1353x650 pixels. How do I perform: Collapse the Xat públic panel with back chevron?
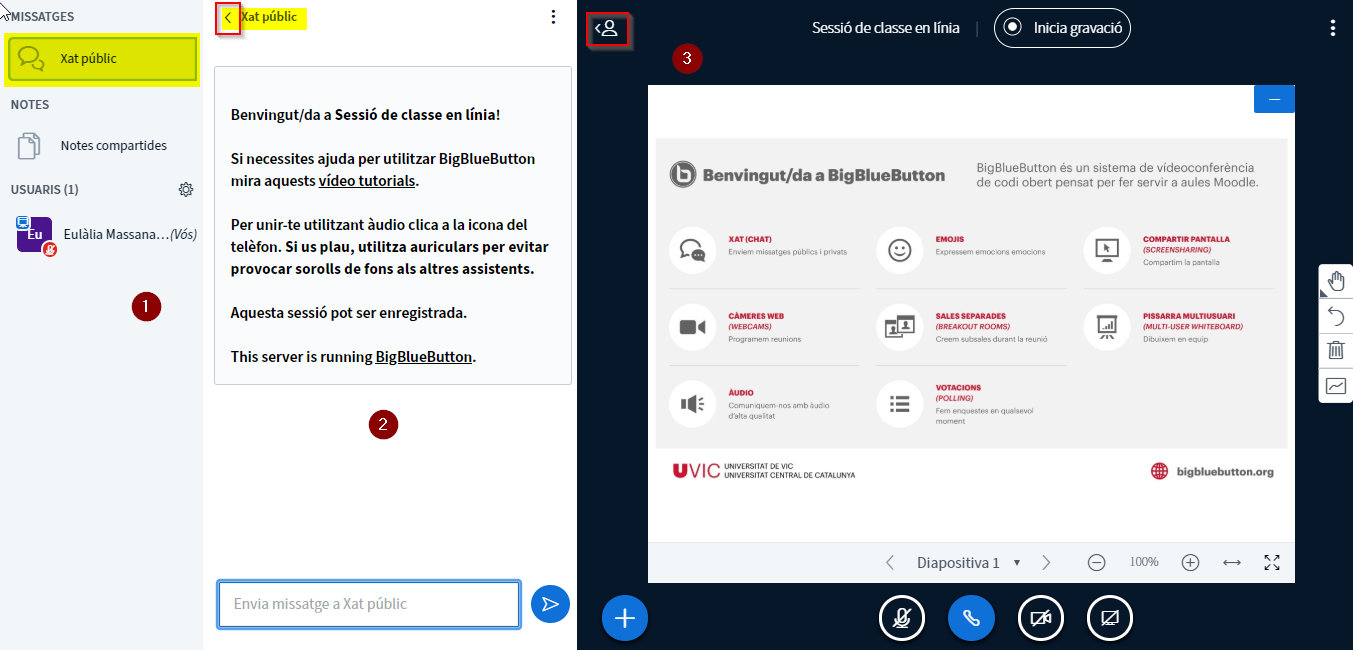(228, 17)
